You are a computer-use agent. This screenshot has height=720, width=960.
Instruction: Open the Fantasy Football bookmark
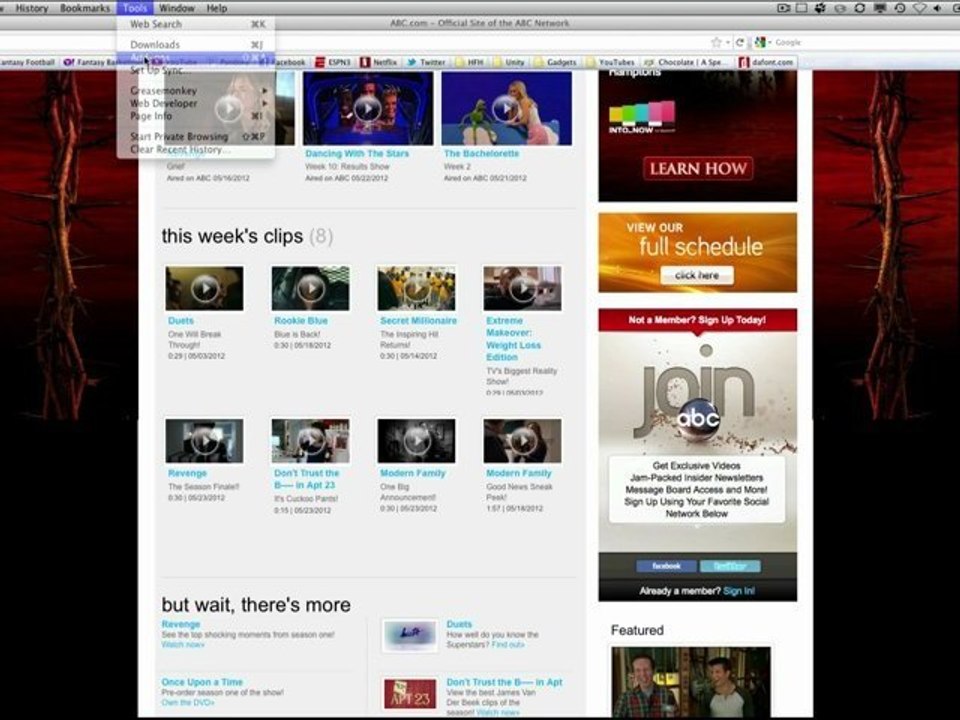pyautogui.click(x=28, y=62)
